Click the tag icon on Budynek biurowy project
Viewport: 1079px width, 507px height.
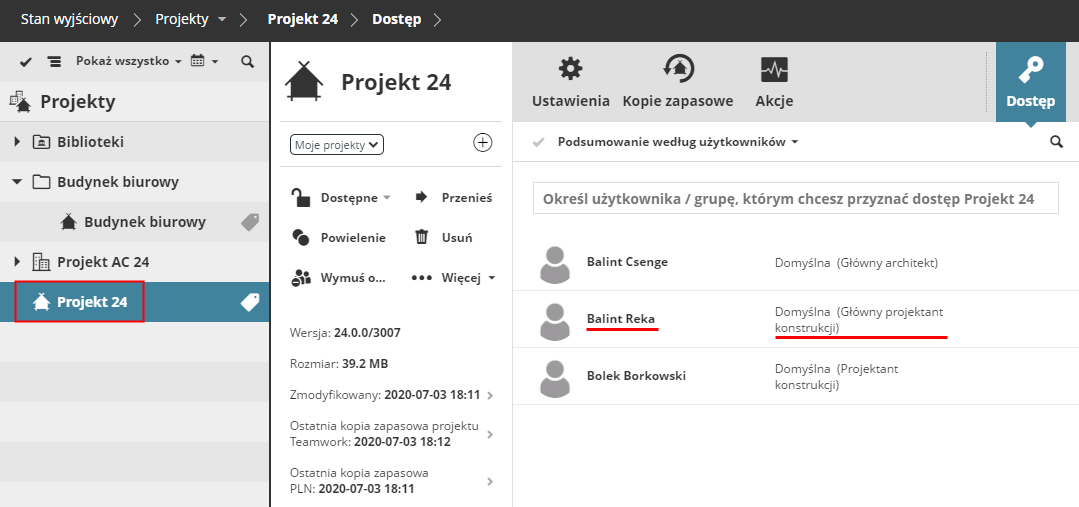tap(250, 222)
